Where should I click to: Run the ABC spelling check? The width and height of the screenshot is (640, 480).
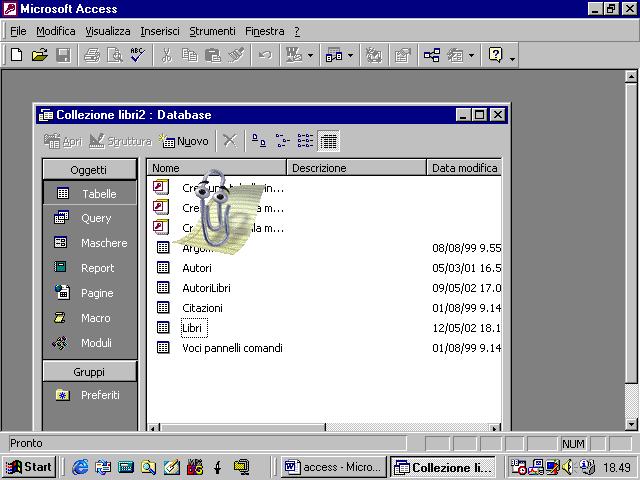pos(138,55)
